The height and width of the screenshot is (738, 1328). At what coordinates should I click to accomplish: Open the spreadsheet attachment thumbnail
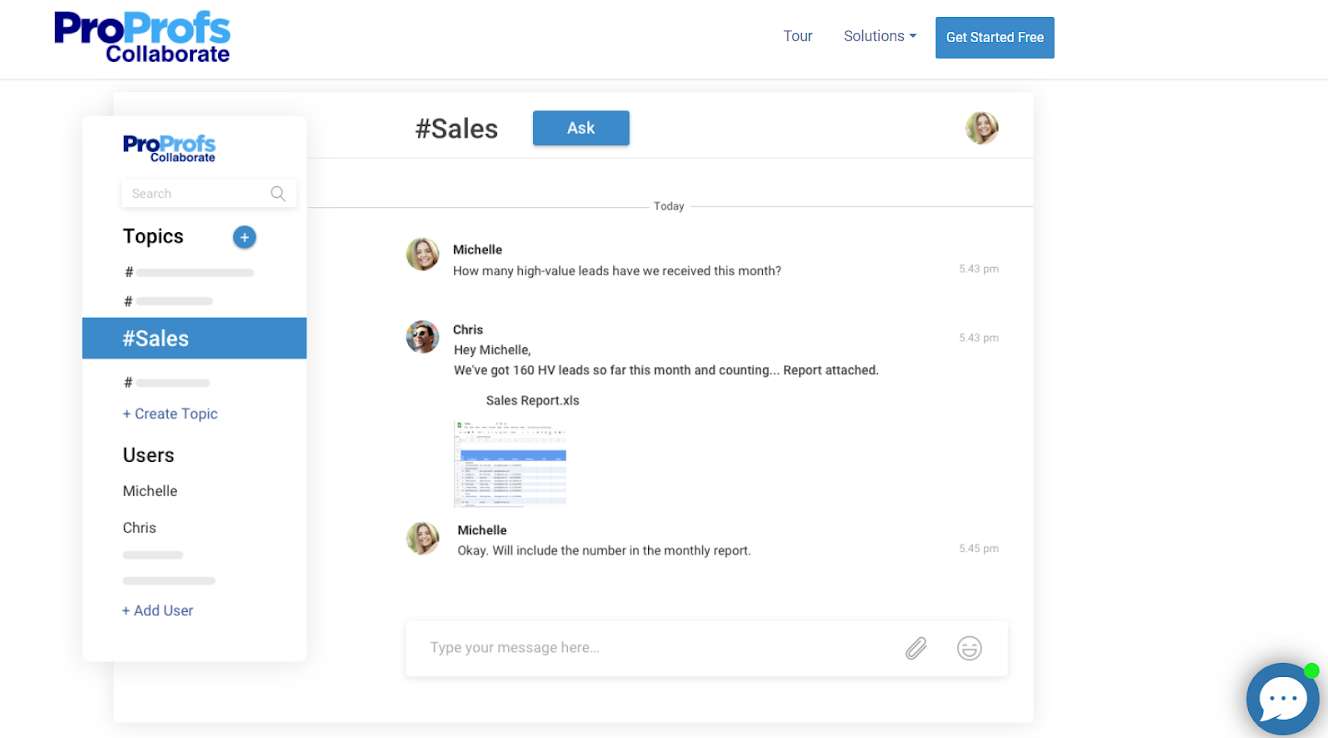[x=510, y=463]
